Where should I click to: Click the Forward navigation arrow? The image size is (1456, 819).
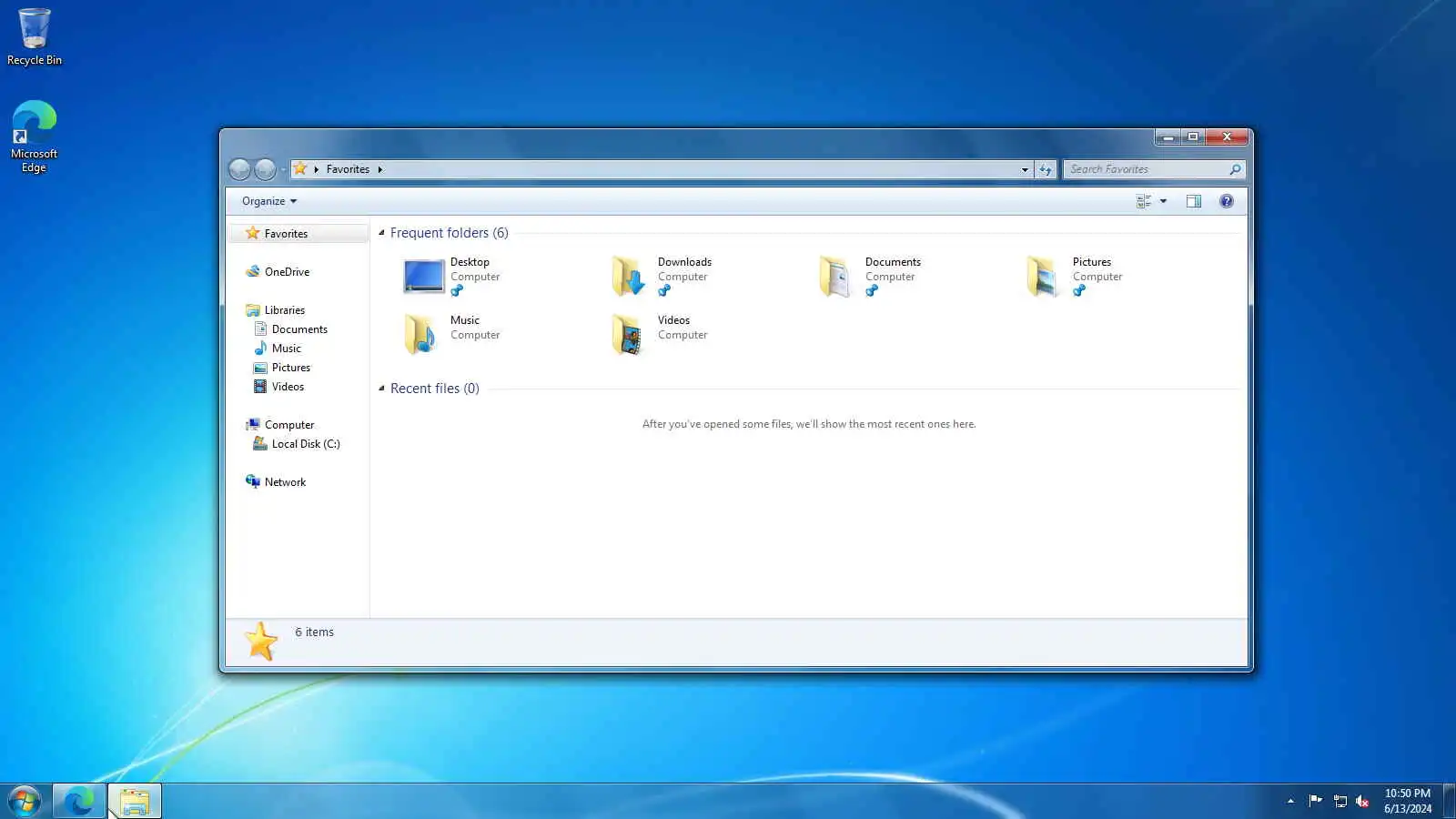click(x=265, y=169)
